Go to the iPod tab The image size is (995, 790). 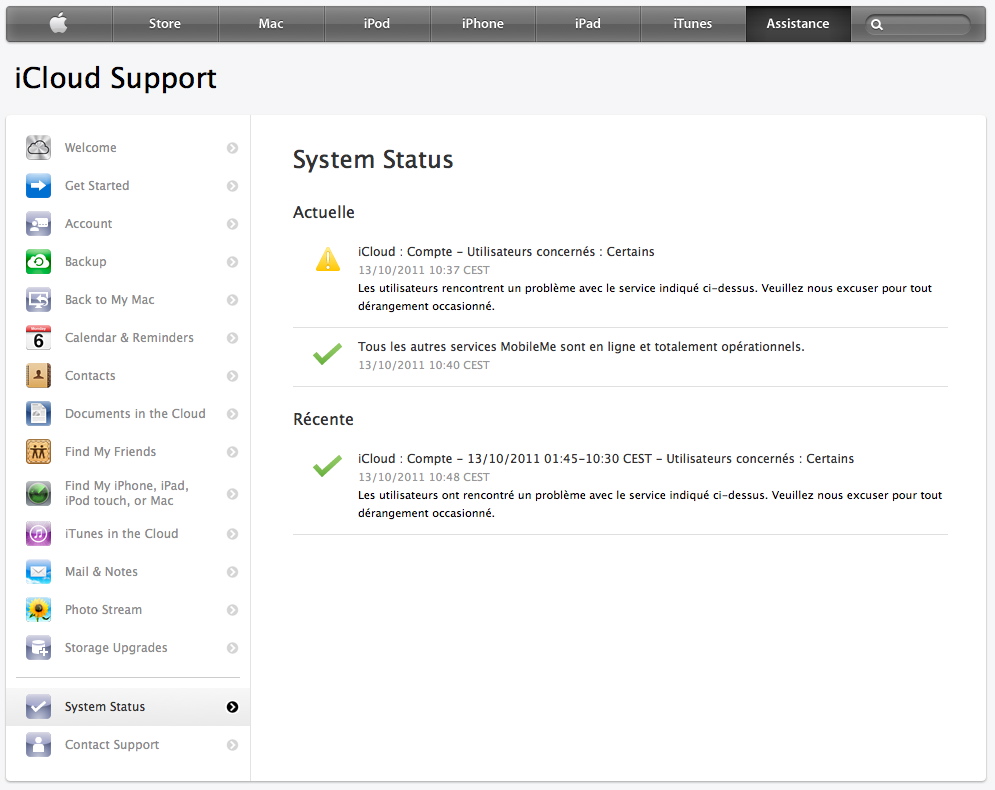(377, 23)
